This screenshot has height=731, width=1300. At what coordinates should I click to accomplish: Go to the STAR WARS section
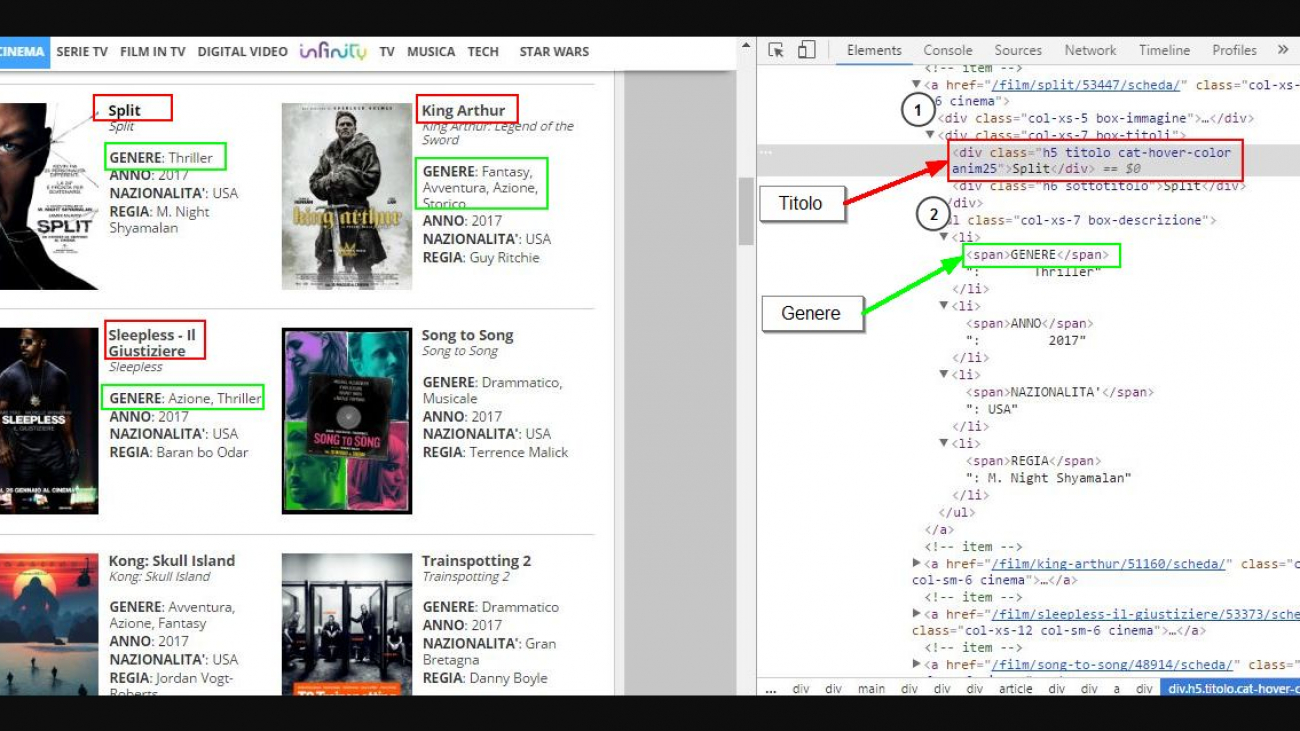553,52
